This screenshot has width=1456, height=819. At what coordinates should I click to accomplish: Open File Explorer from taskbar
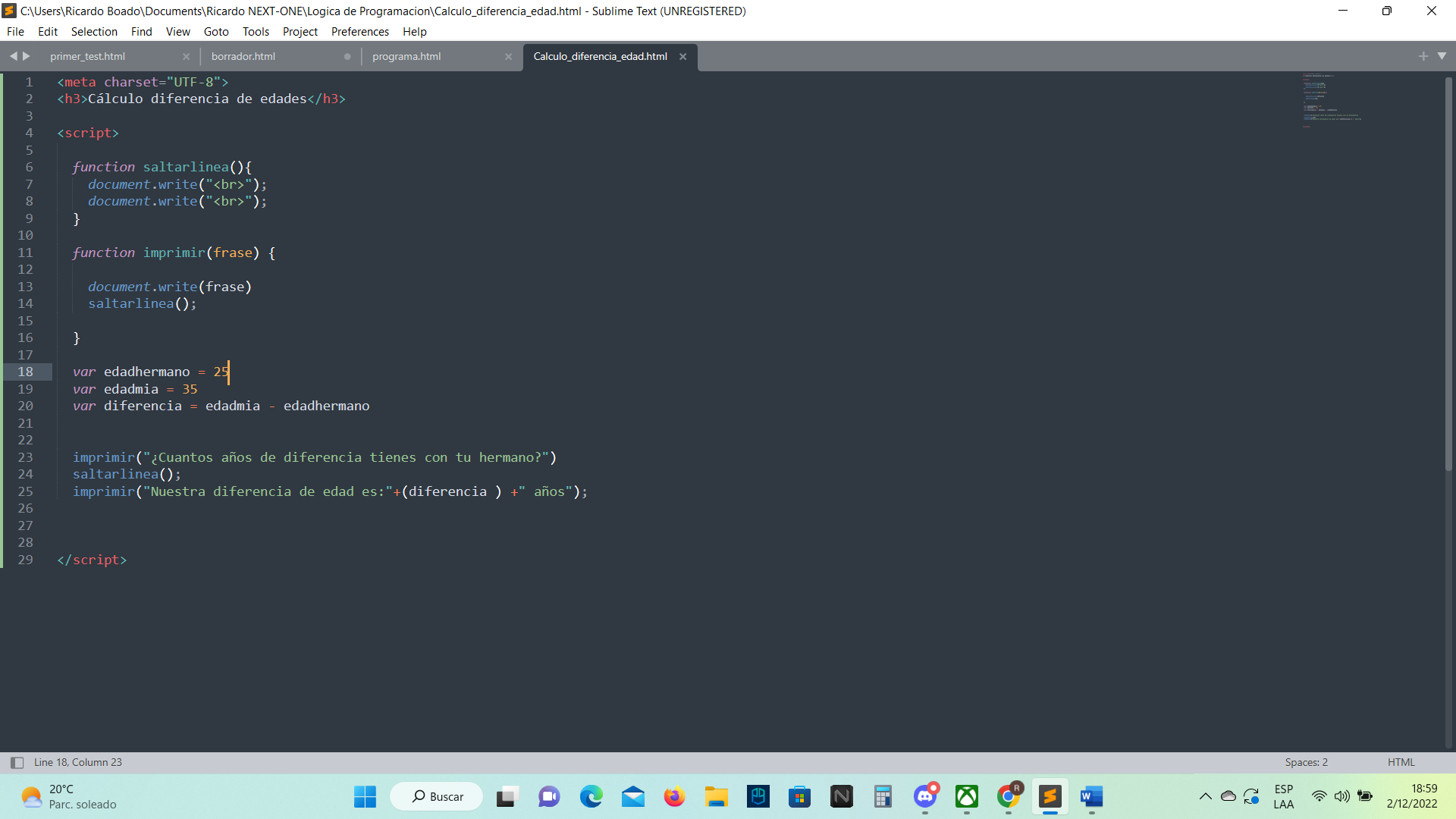(716, 796)
